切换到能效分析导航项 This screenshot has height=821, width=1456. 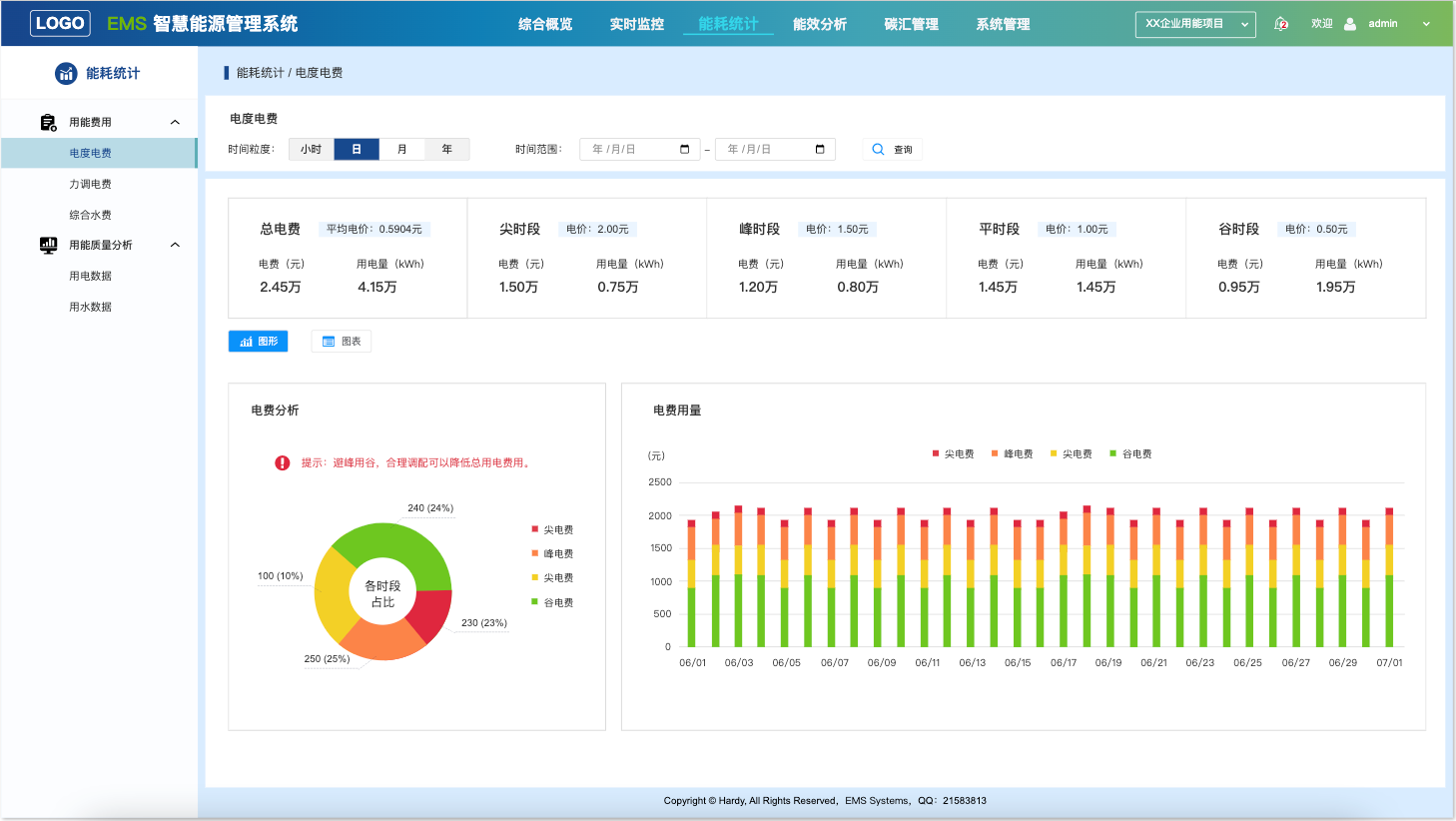tap(819, 22)
